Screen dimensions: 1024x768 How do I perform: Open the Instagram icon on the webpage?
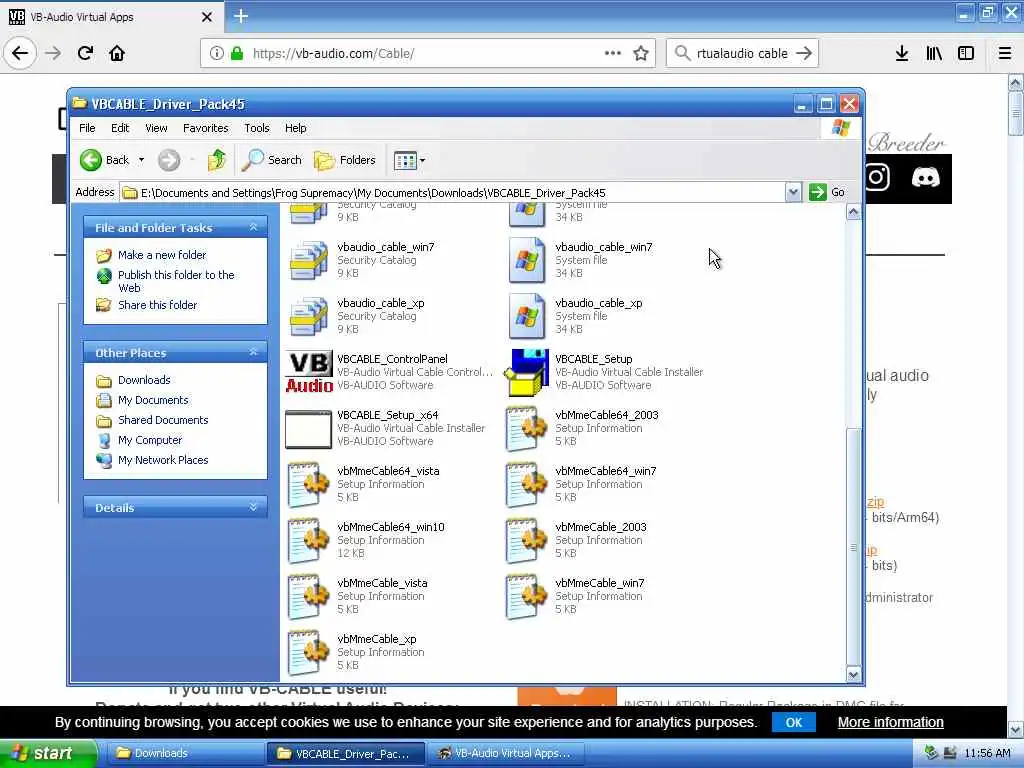click(878, 177)
